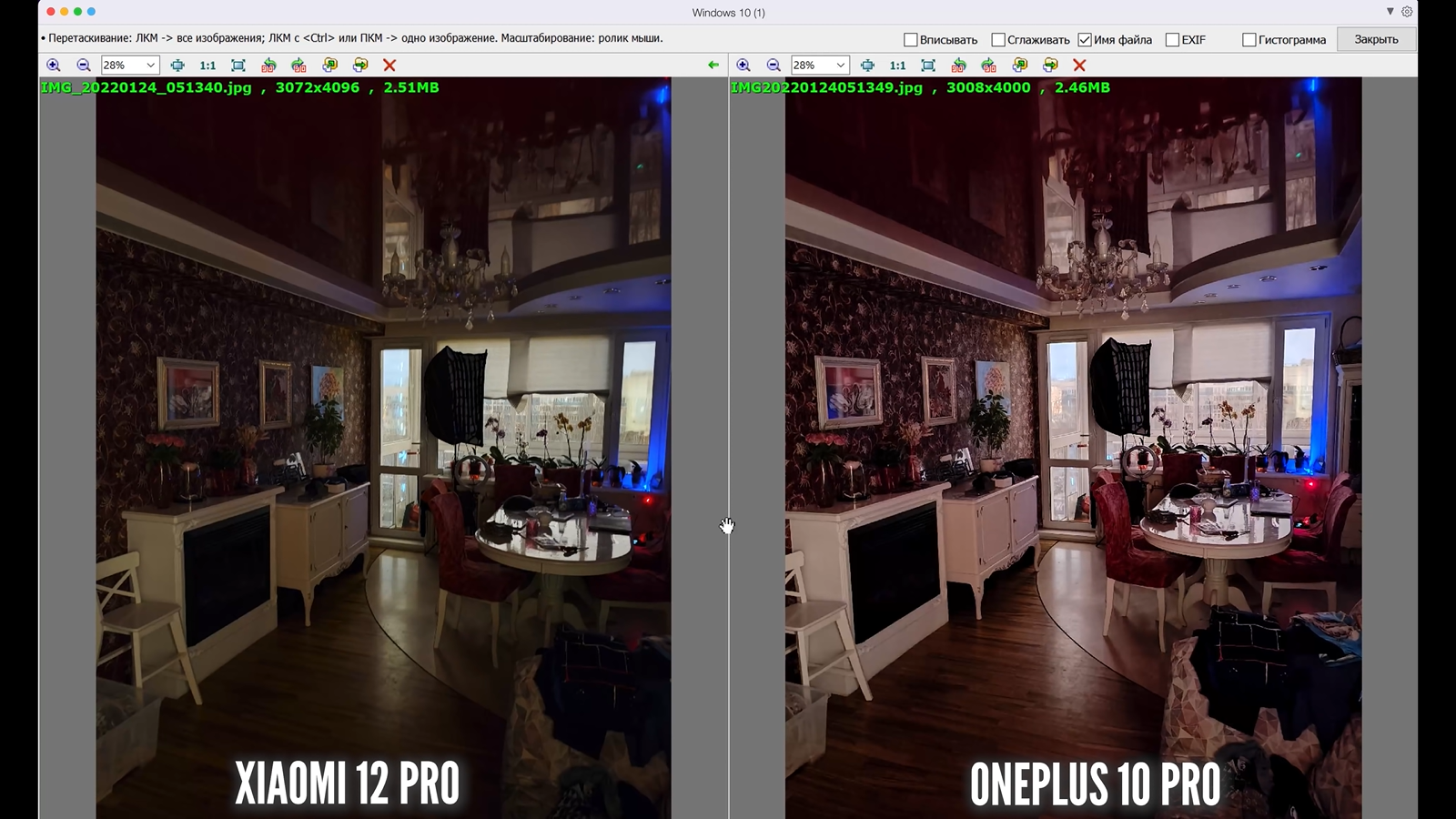Remove the Xiaomi image with the red X
Image resolution: width=1456 pixels, height=819 pixels.
(389, 66)
